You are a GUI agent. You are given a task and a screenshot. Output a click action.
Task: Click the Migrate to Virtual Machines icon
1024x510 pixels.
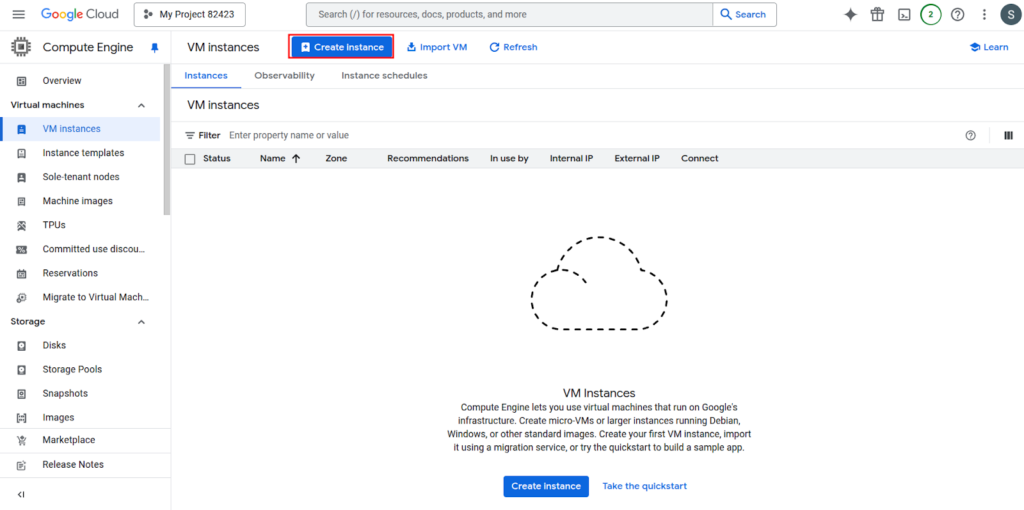point(22,298)
